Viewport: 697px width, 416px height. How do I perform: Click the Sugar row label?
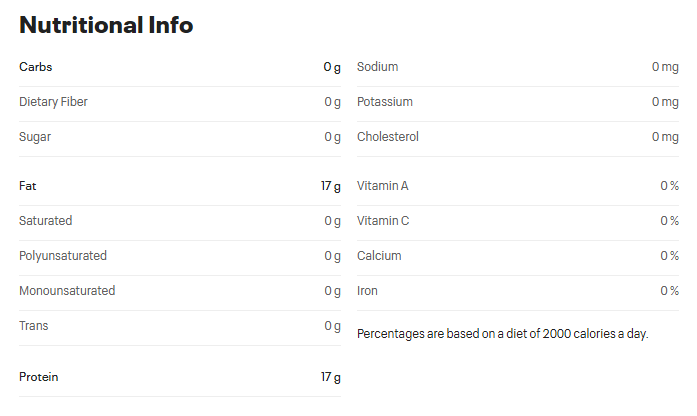(35, 137)
